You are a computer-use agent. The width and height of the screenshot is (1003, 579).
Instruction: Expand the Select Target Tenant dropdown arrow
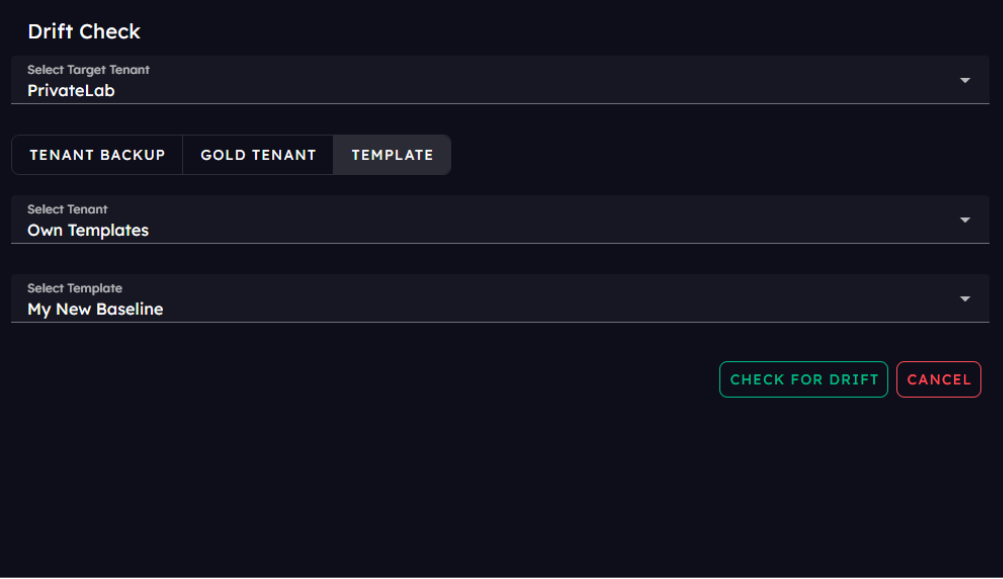[965, 80]
